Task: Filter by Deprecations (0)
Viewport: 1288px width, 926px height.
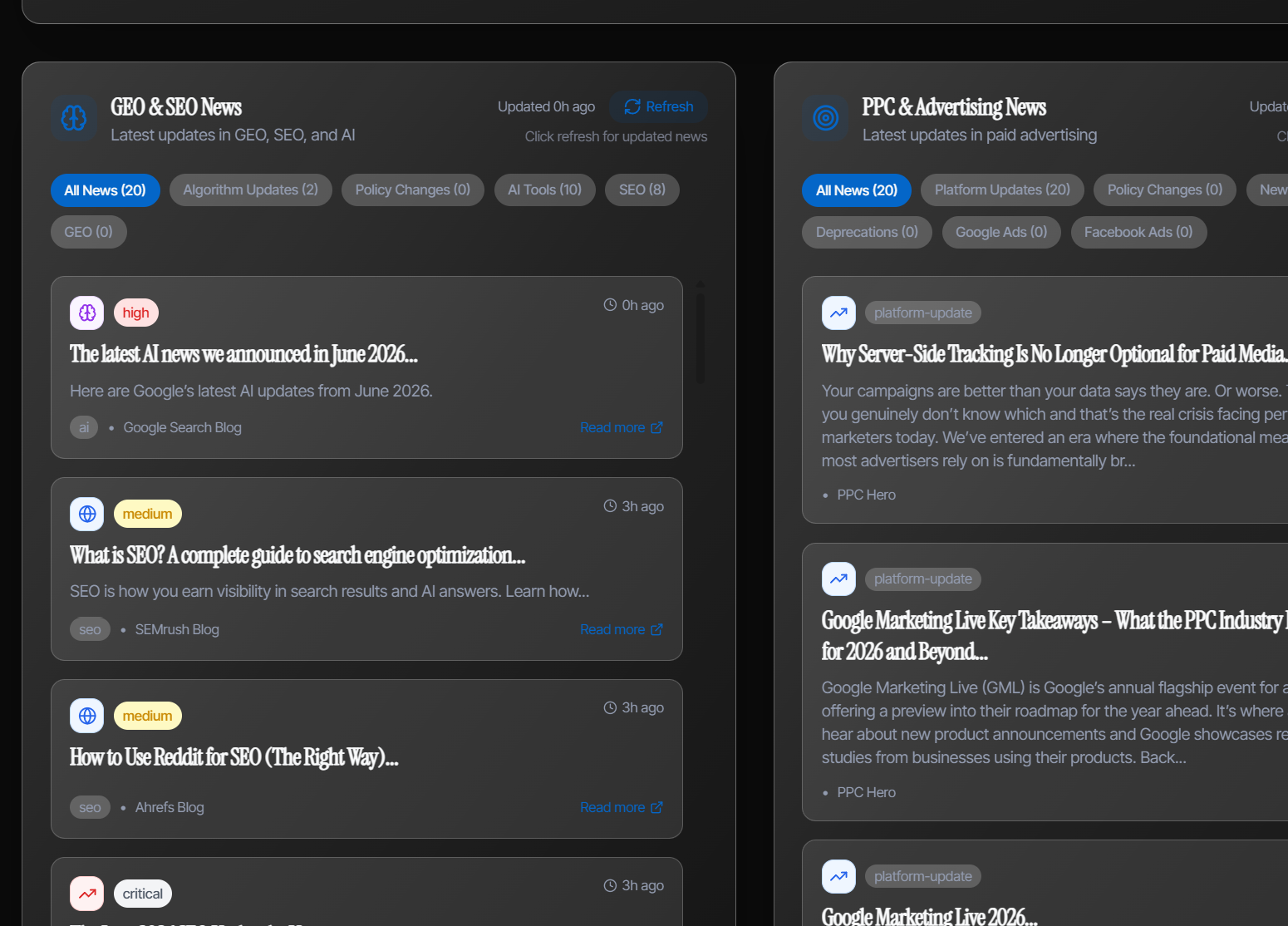Action: point(867,232)
